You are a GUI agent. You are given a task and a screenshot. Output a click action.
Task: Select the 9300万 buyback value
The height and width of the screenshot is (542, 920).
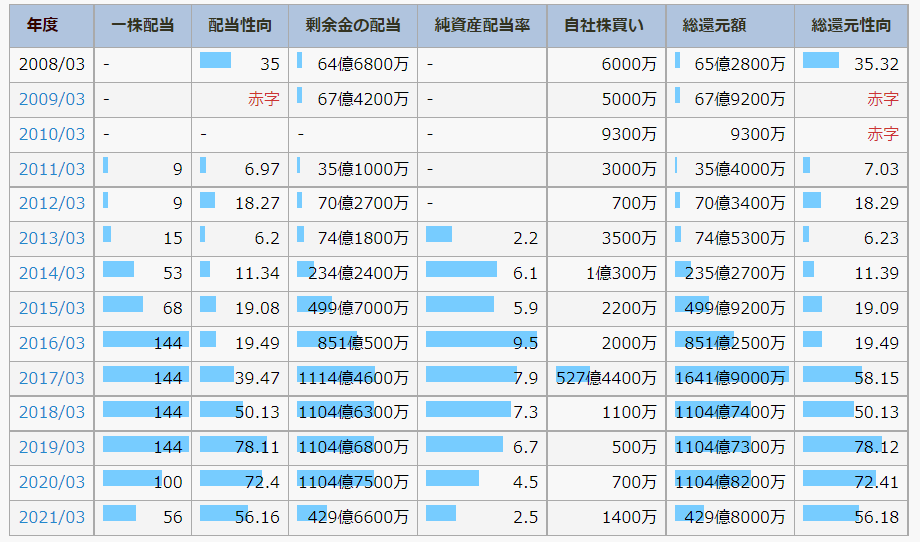coord(628,134)
